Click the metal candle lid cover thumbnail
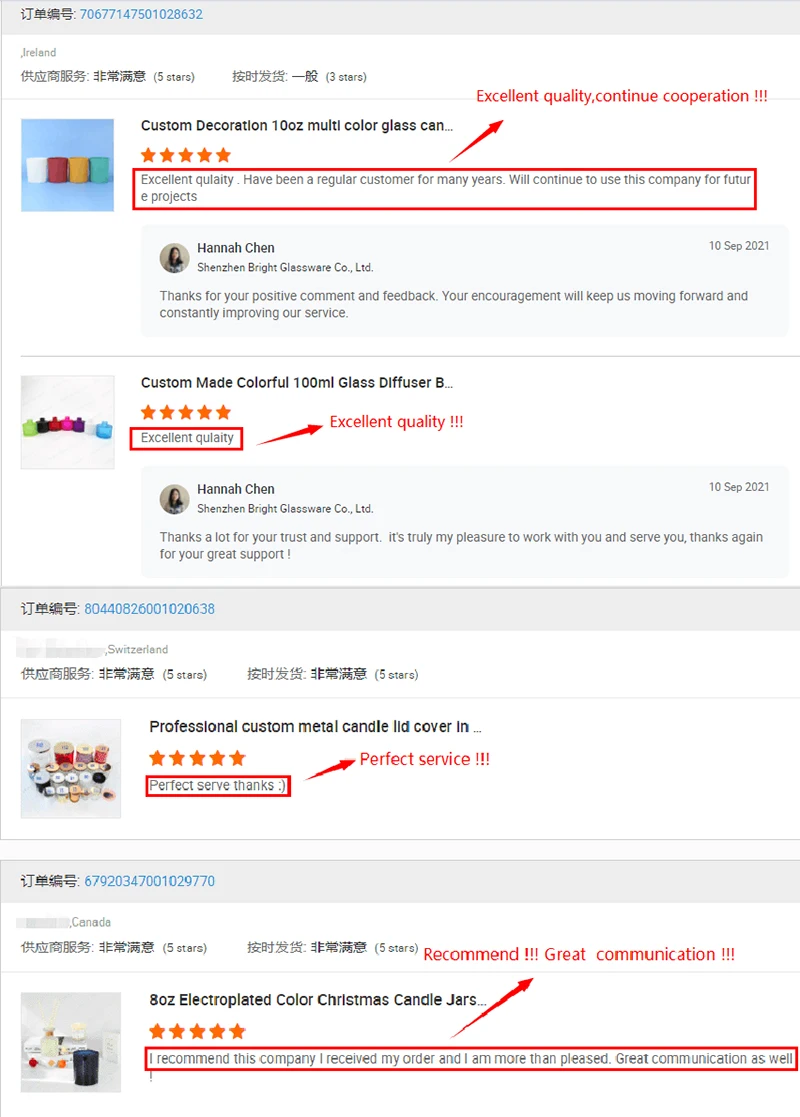The height and width of the screenshot is (1117, 800). [x=71, y=769]
